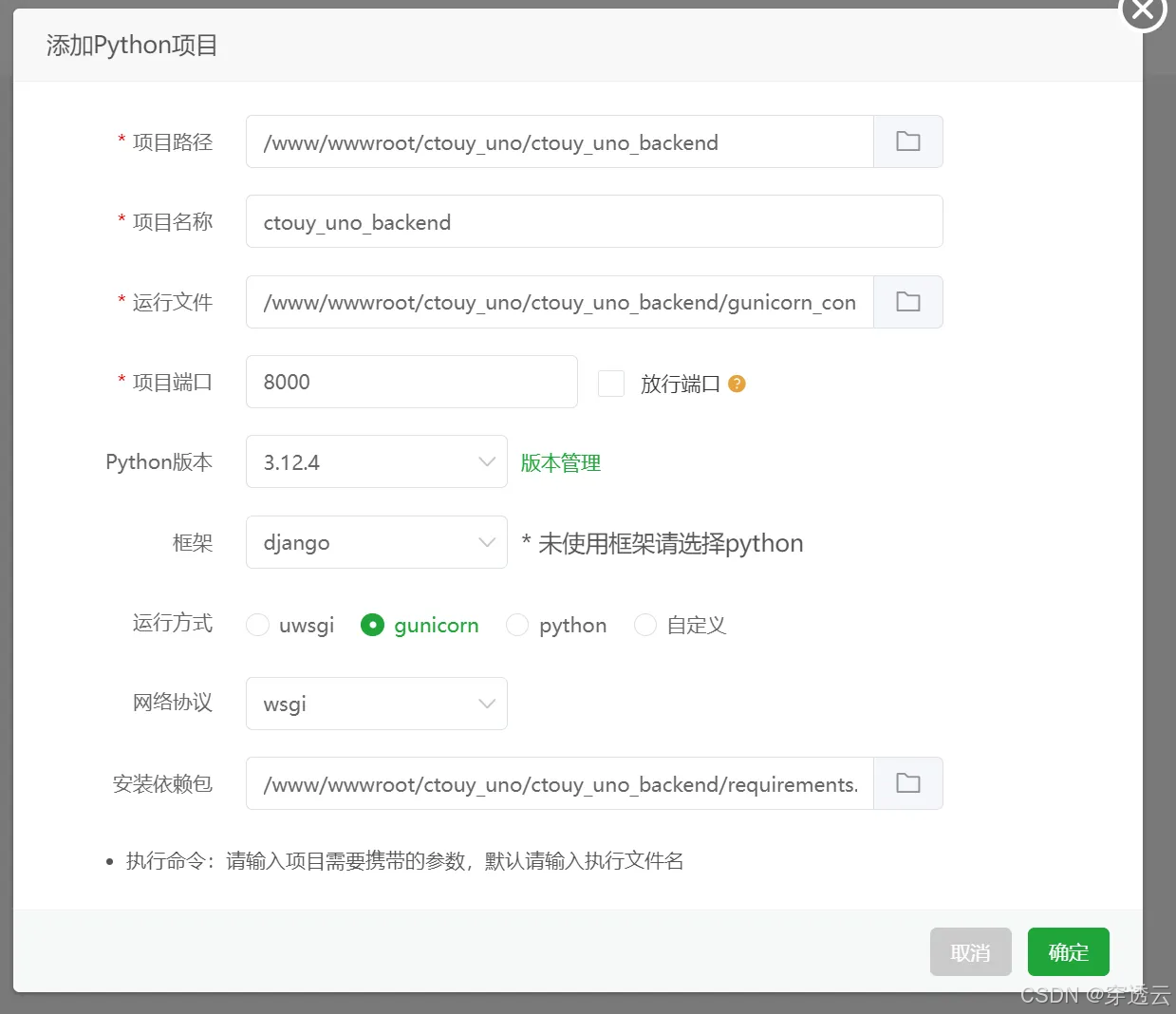Click the 项目端口 label
1176x1014 pixels.
click(x=173, y=382)
